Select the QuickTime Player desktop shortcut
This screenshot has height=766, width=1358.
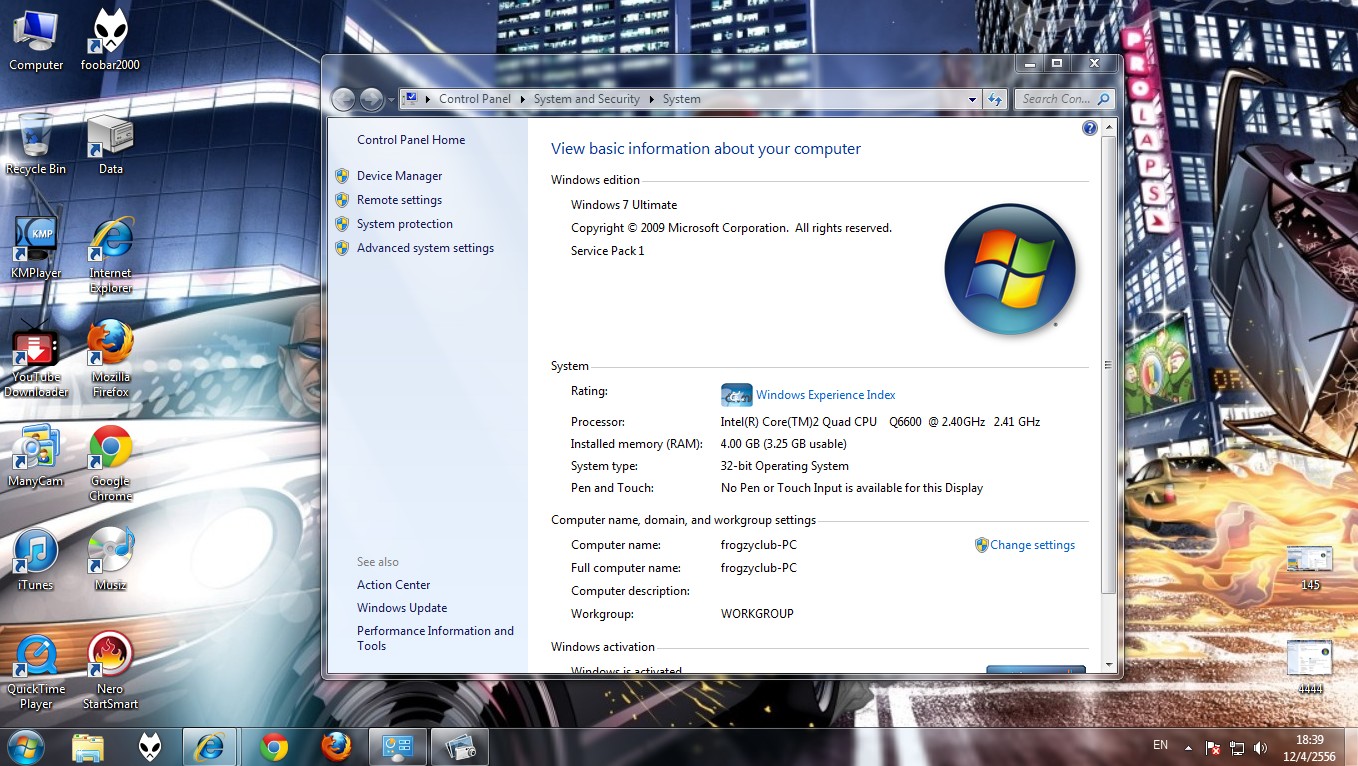(x=36, y=671)
